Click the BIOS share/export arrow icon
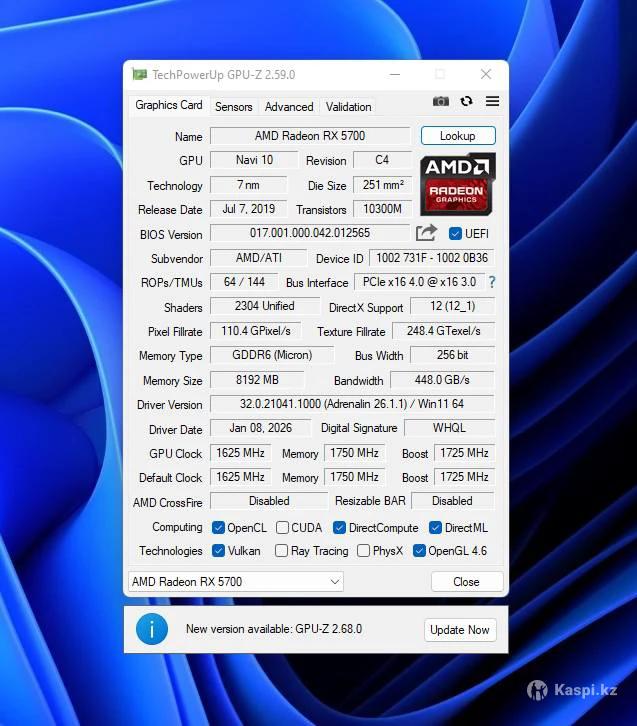Screen dimensions: 637x726 (x=427, y=233)
